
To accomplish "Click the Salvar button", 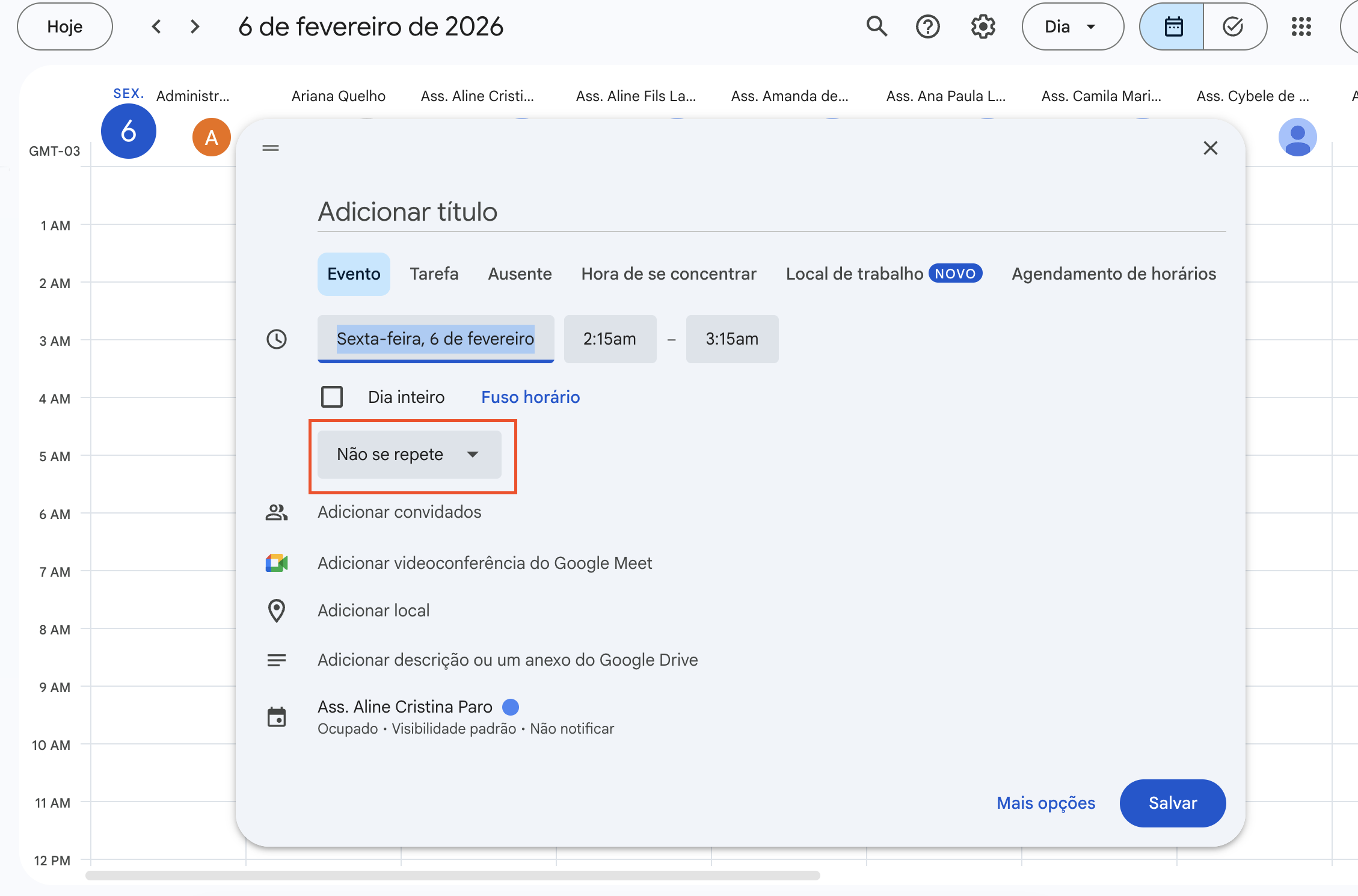I will pyautogui.click(x=1172, y=803).
